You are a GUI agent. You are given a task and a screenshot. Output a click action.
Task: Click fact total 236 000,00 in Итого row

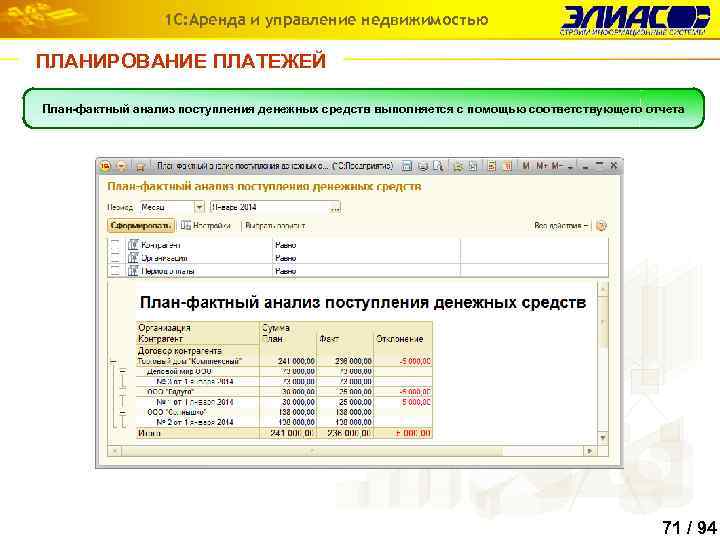(349, 433)
